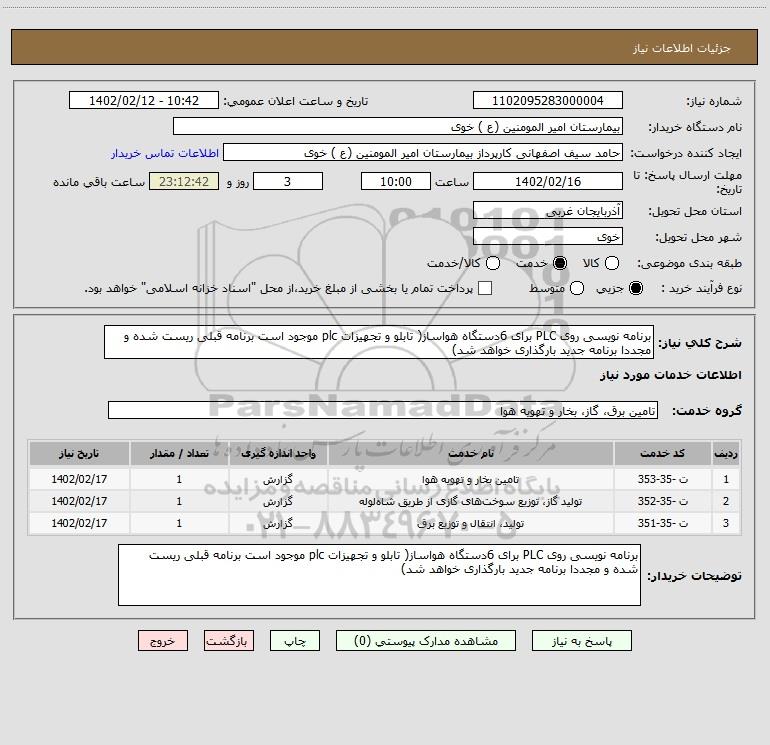Viewport: 770px width, 745px height.
Task: Click مشاهده مدارک پیوستی (0) button
Action: coord(426,641)
